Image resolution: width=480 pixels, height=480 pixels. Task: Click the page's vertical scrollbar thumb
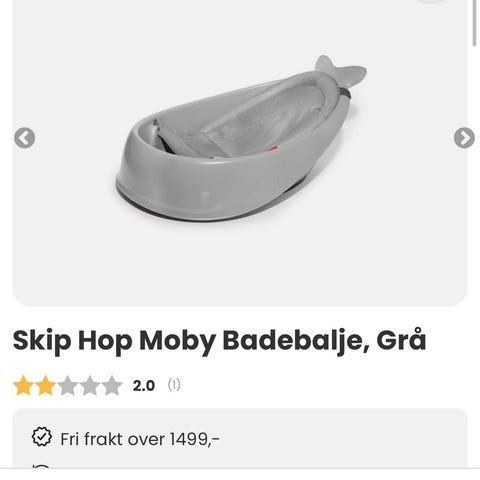[475, 23]
